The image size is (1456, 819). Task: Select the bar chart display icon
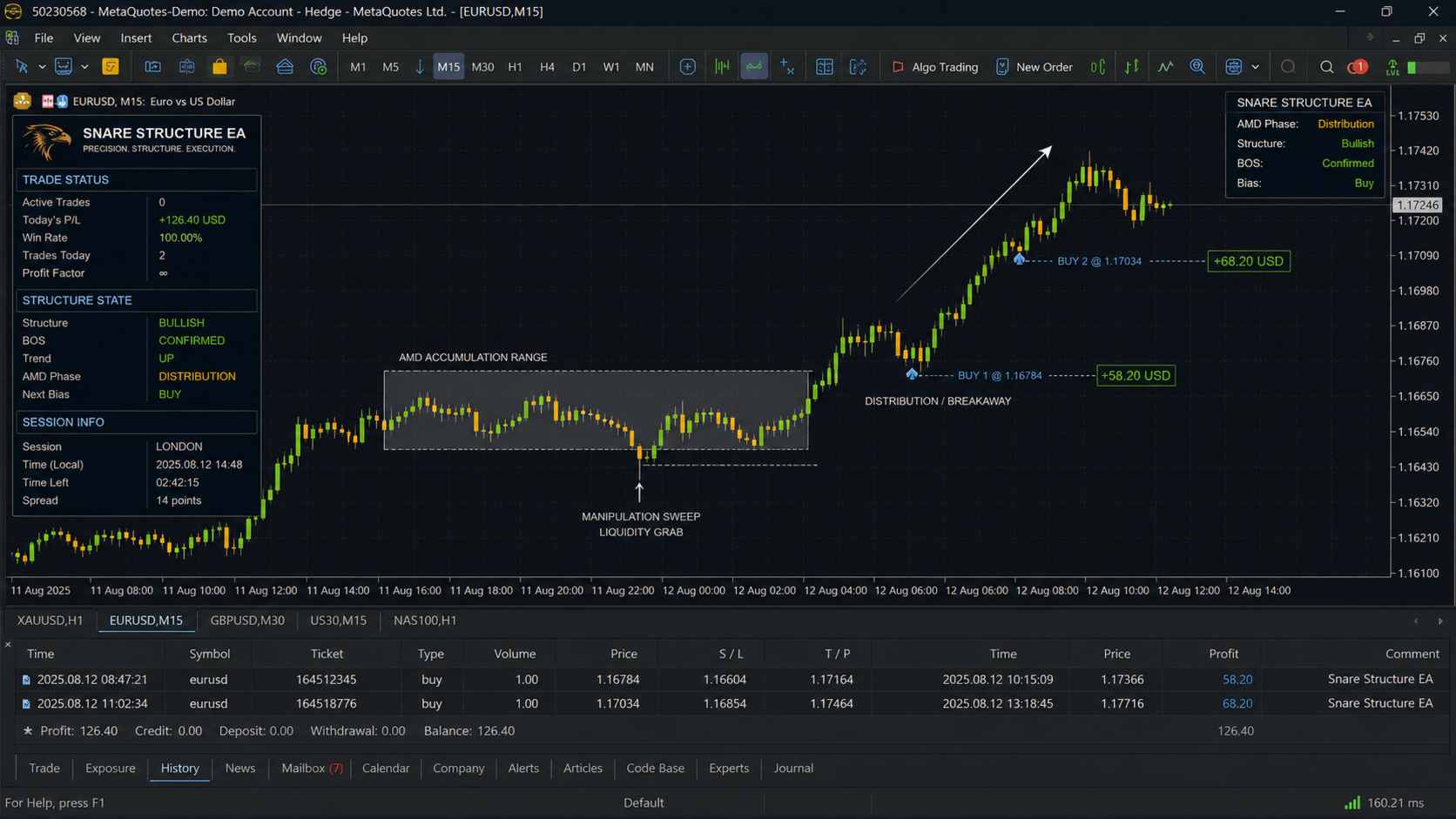722,66
